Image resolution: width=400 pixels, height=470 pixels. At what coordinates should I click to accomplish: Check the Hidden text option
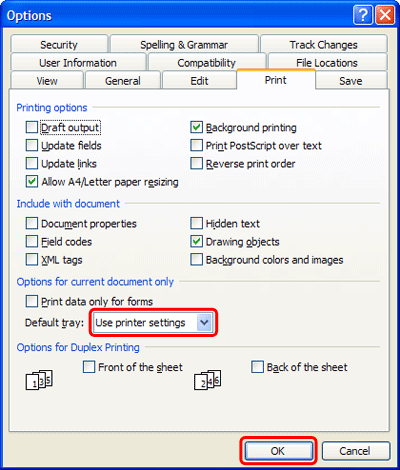click(196, 223)
